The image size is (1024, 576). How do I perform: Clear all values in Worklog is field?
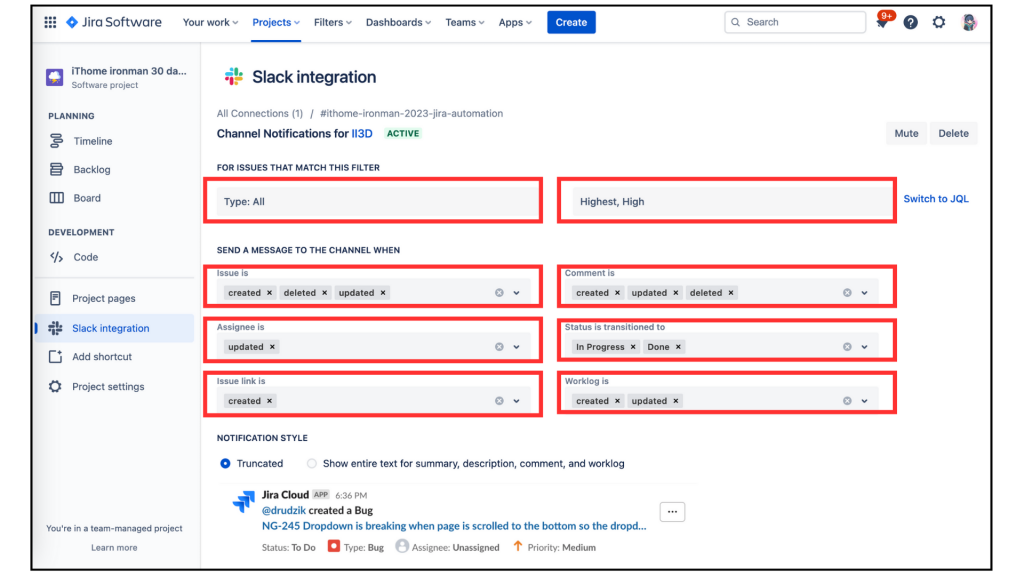847,401
